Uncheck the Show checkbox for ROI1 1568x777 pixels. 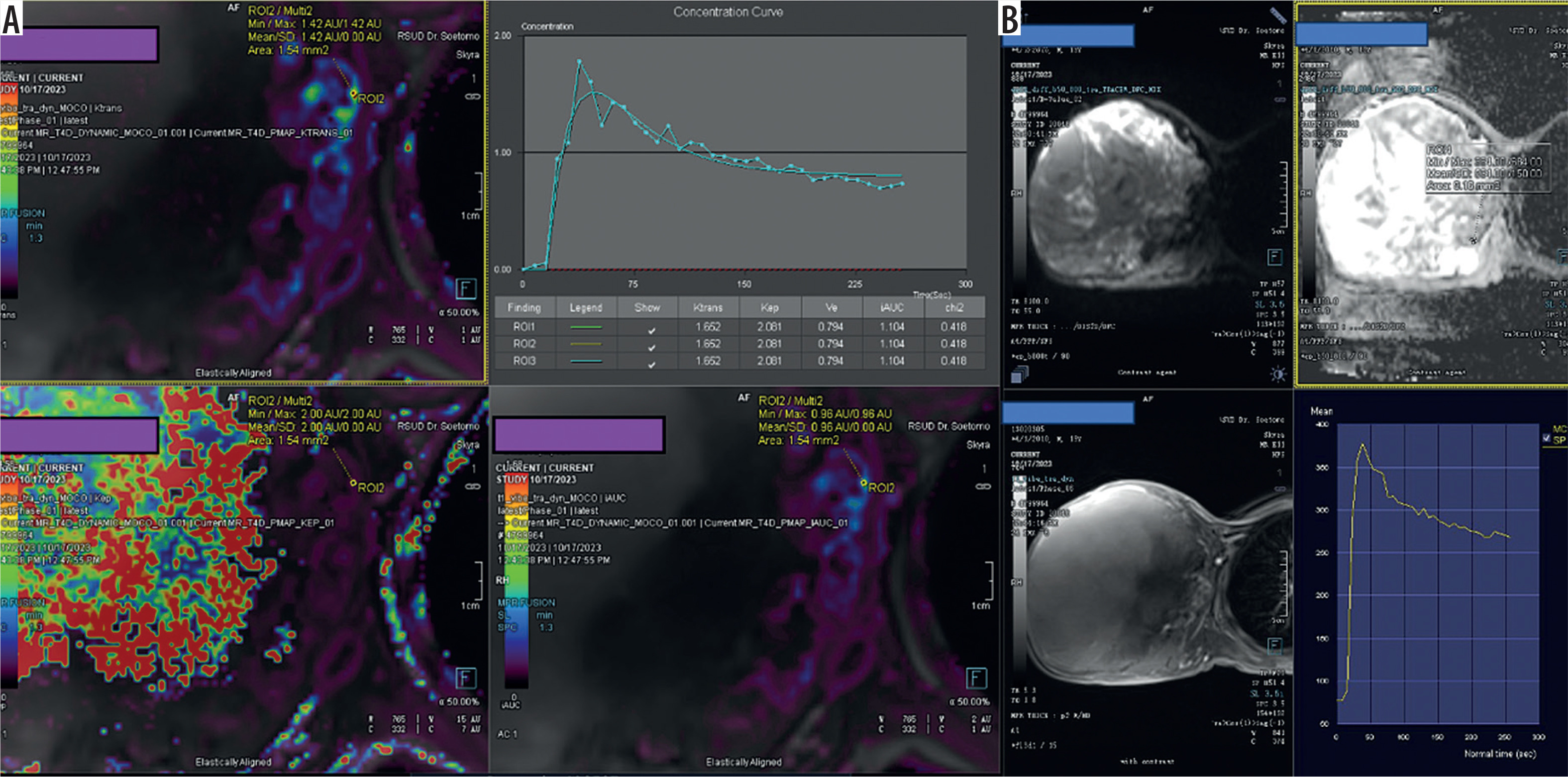click(x=651, y=330)
